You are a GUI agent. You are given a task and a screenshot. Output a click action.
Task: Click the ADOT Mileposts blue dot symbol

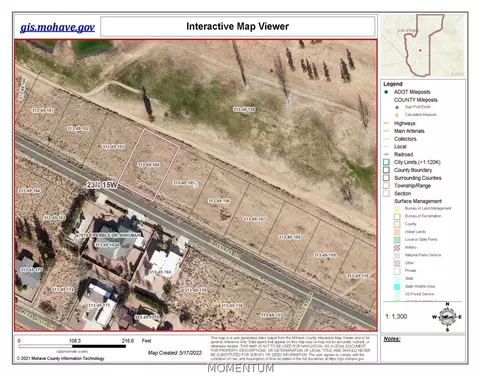386,92
